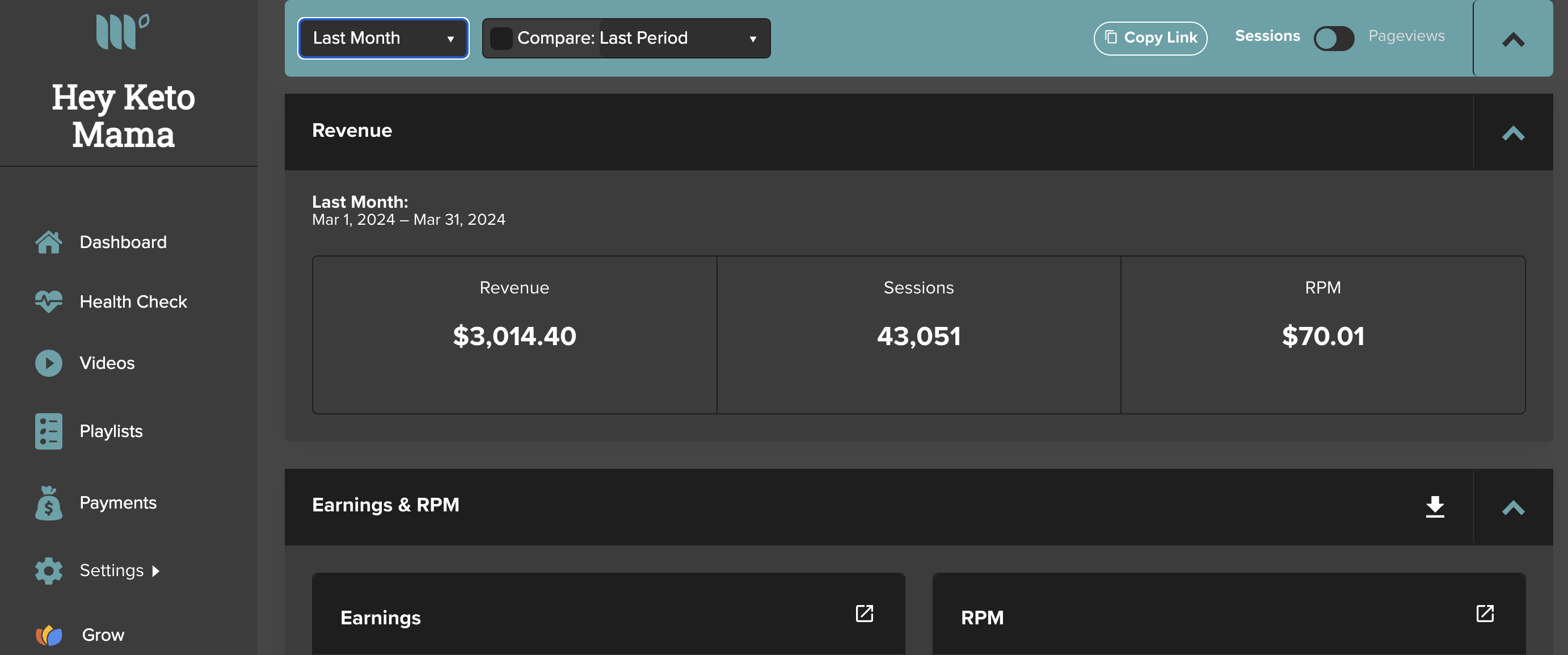Enable the Compare checkbox

(x=501, y=37)
